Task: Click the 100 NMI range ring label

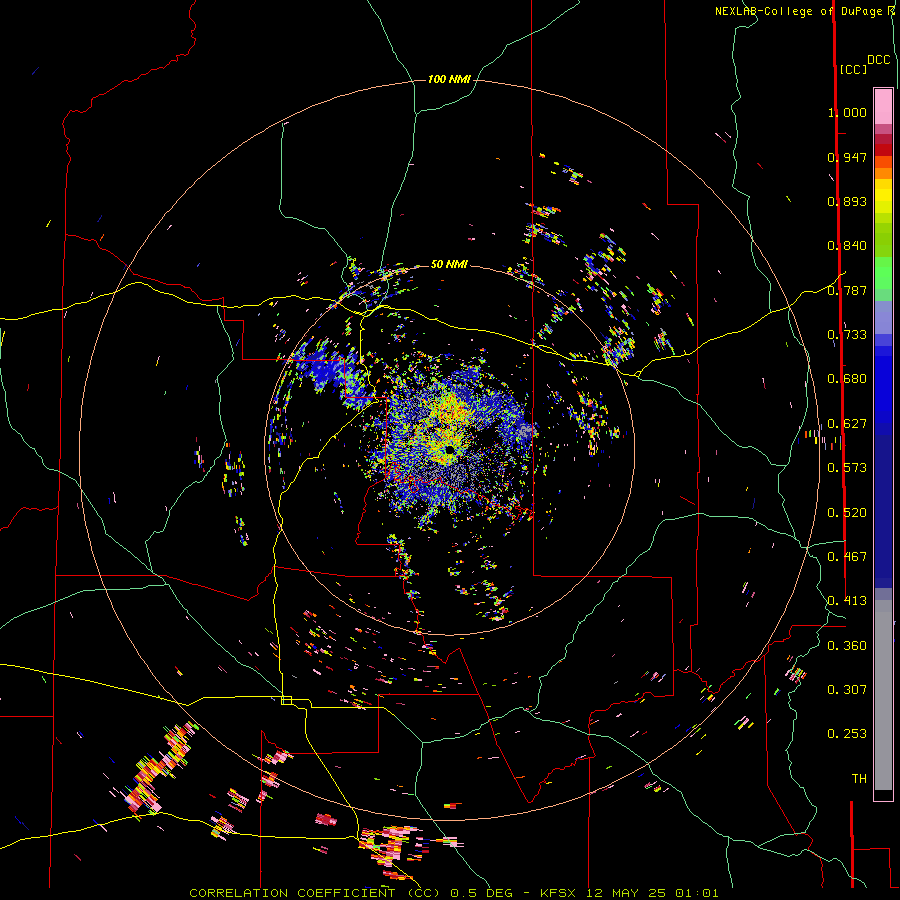Action: click(449, 79)
